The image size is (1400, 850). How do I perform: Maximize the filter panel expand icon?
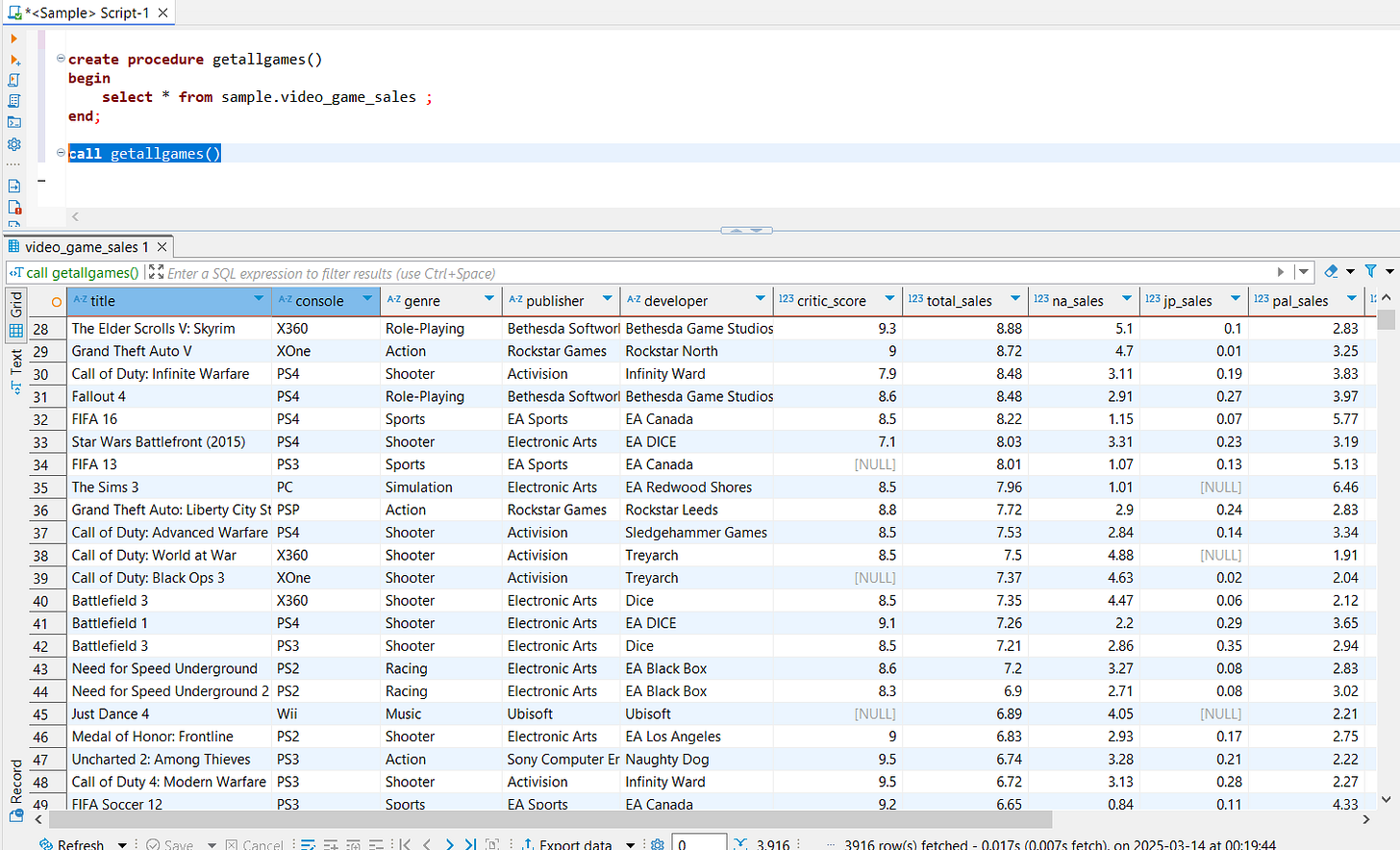click(156, 272)
